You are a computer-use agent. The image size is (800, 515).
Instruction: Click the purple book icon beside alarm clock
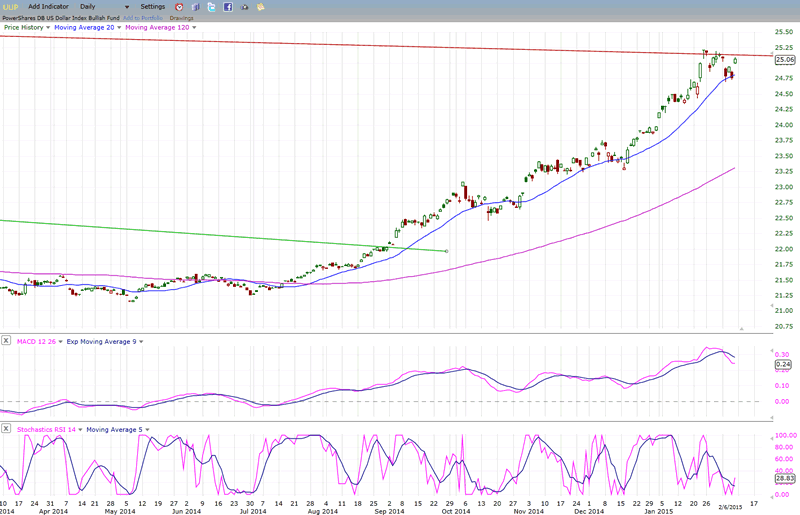coord(195,7)
